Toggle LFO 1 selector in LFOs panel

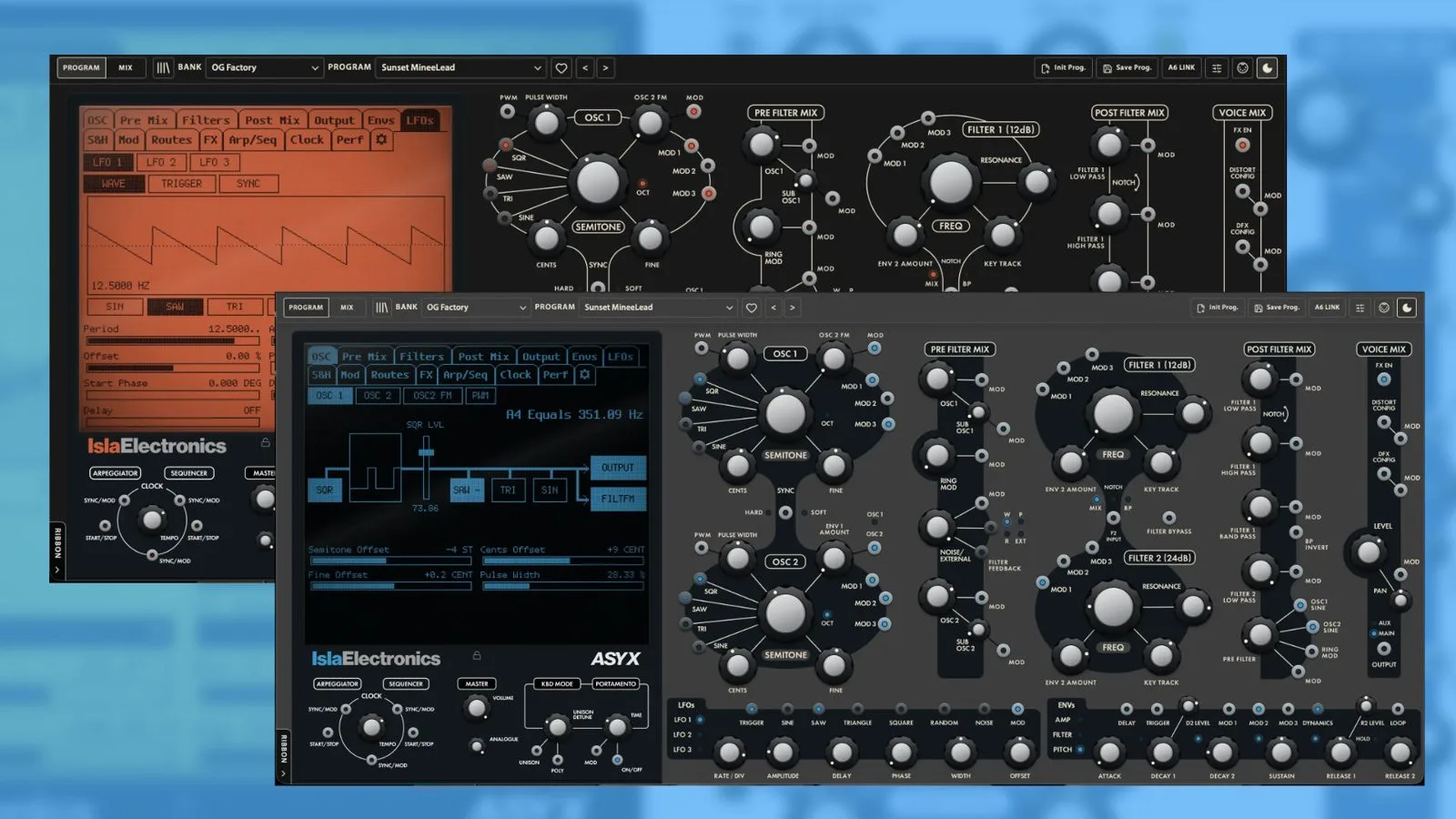click(701, 720)
